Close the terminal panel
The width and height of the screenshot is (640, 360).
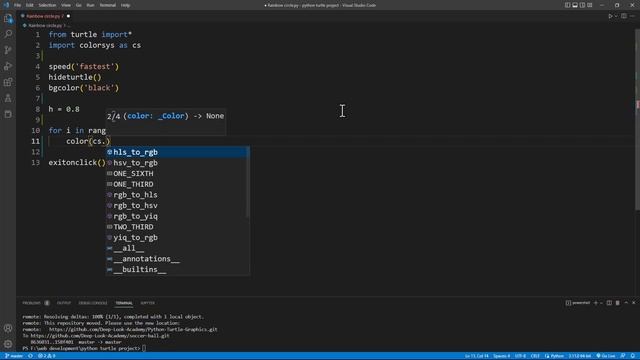(x=633, y=303)
